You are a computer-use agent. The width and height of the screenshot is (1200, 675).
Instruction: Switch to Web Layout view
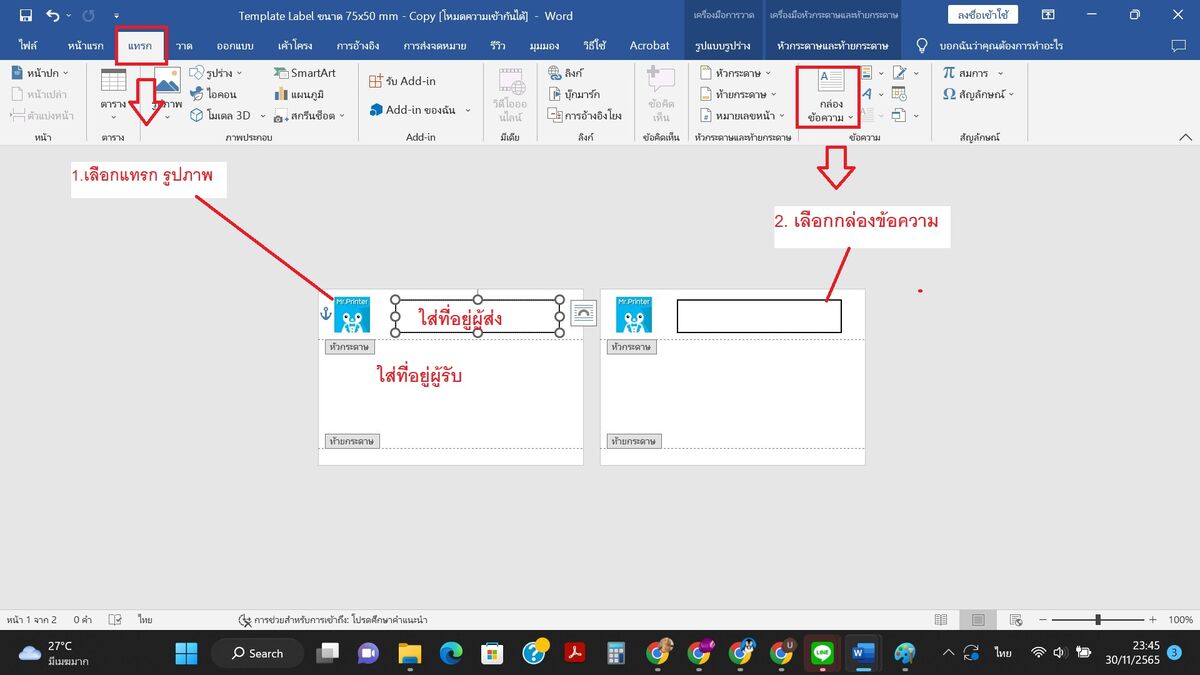pyautogui.click(x=1016, y=620)
